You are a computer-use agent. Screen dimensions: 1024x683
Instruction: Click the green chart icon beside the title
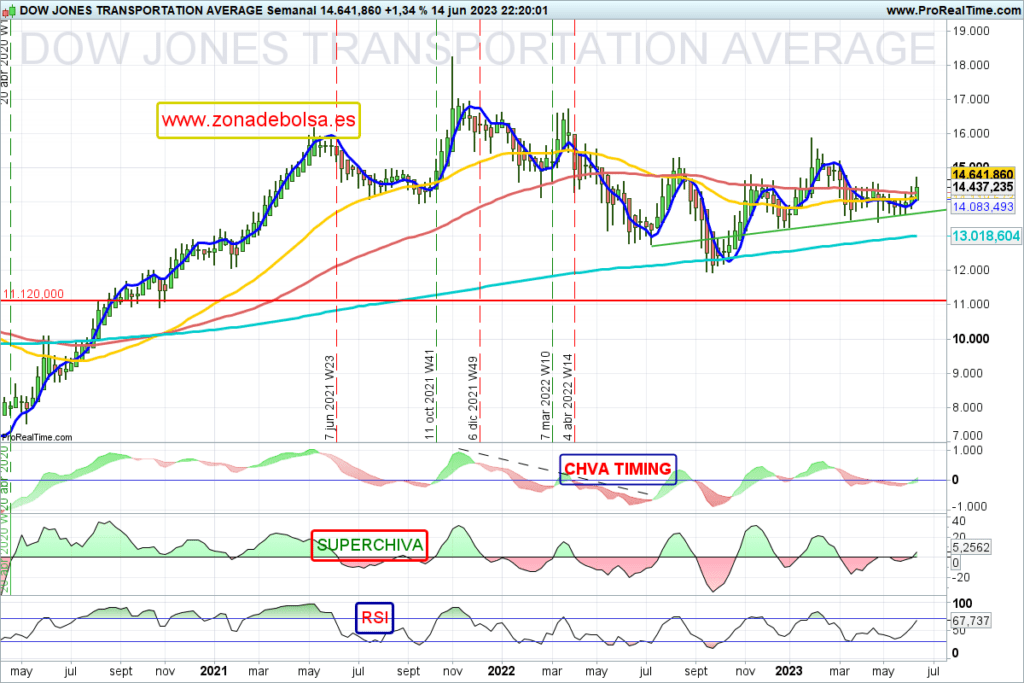(x=9, y=10)
